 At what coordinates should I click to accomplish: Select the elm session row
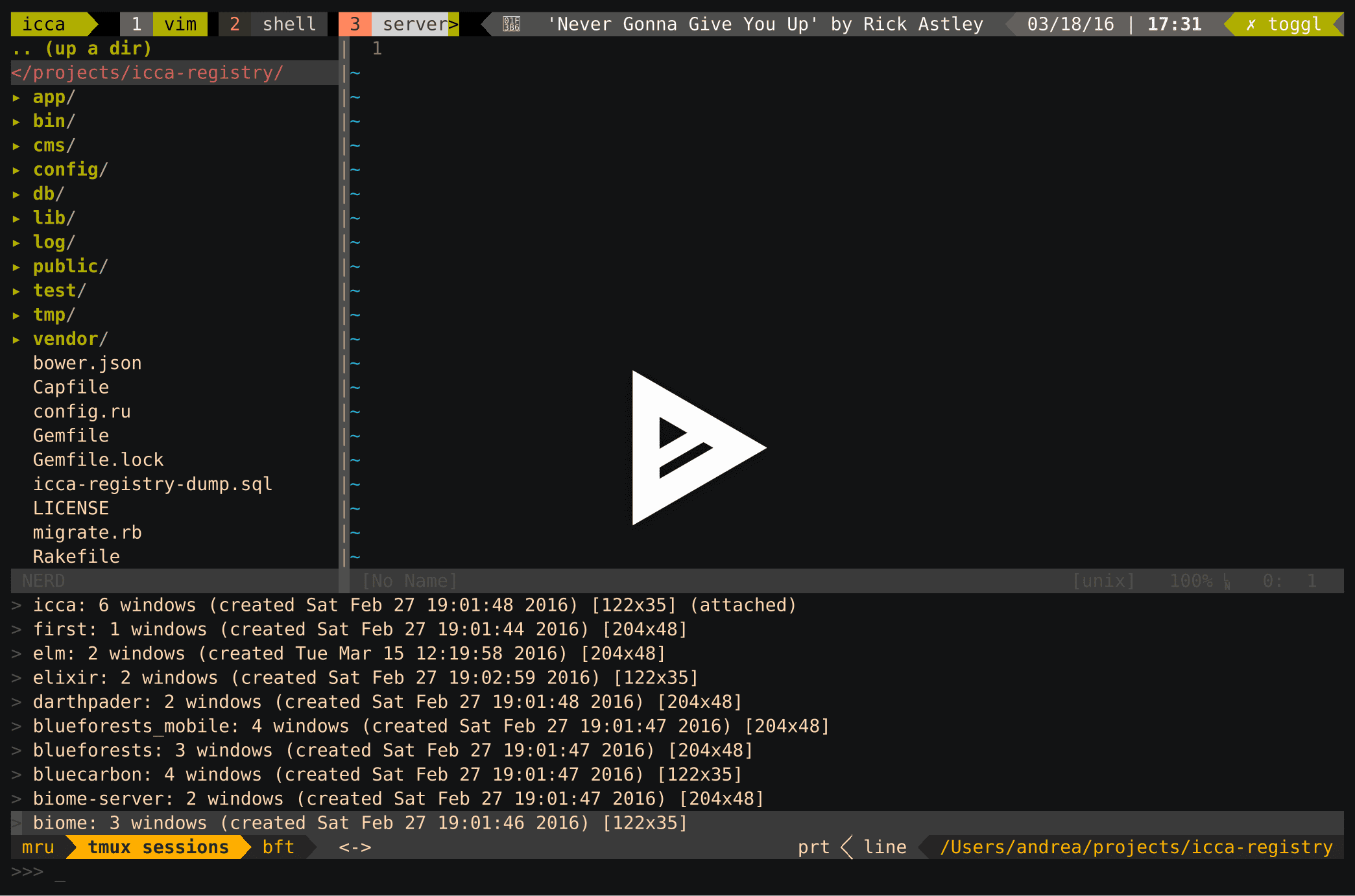click(349, 654)
